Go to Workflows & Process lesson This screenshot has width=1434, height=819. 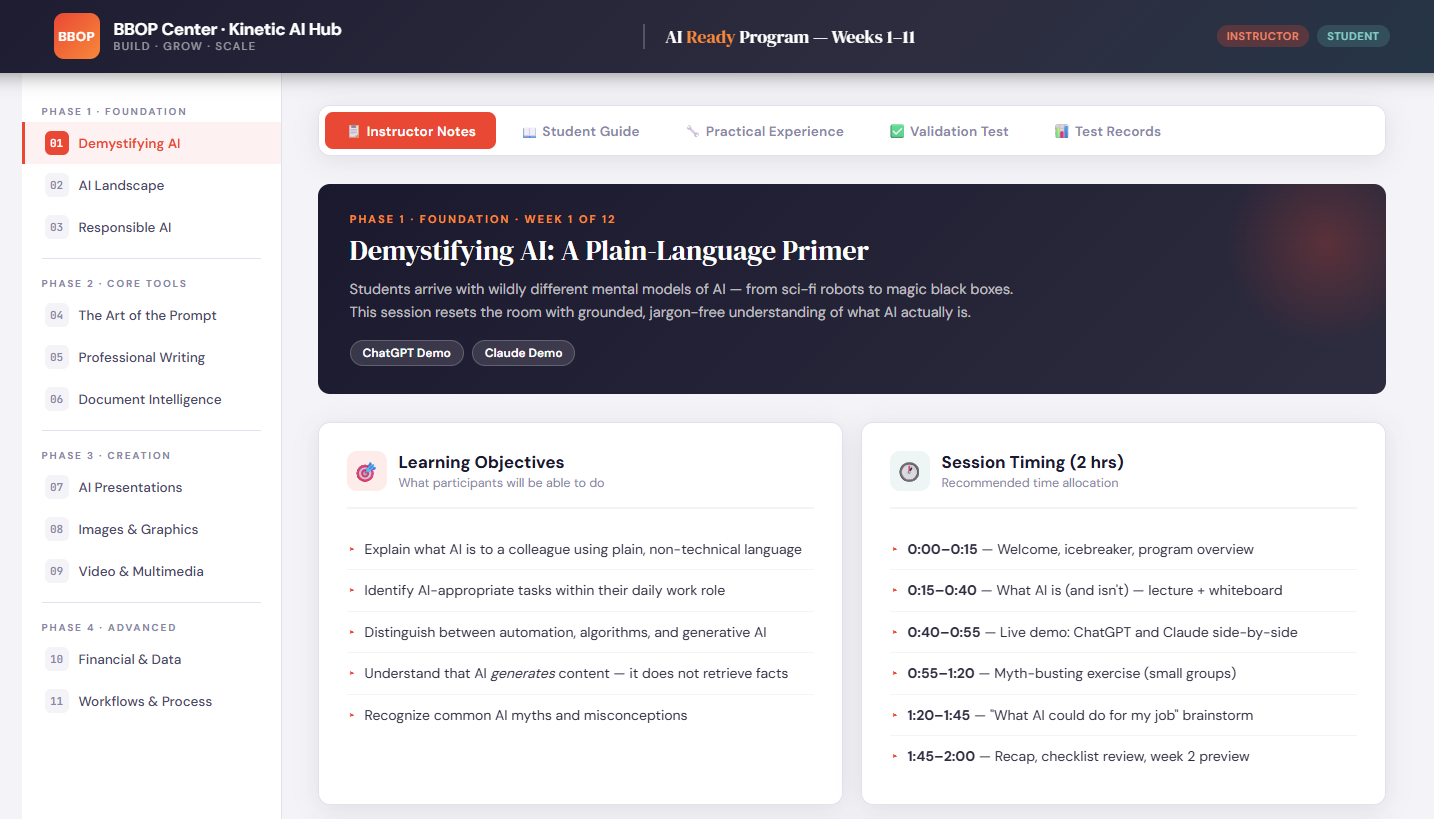[152, 701]
